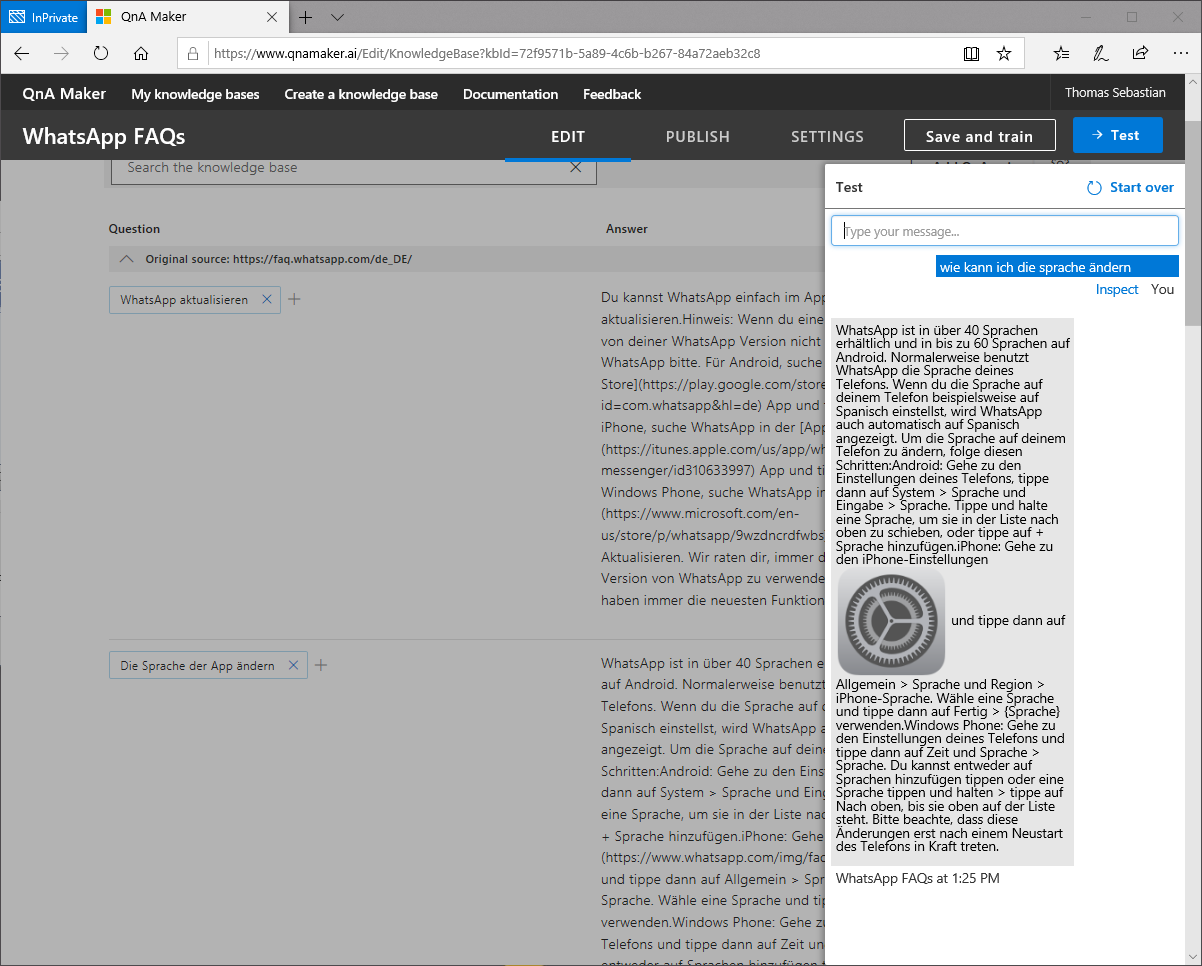
Task: Clear the knowledge base search field
Action: (x=575, y=168)
